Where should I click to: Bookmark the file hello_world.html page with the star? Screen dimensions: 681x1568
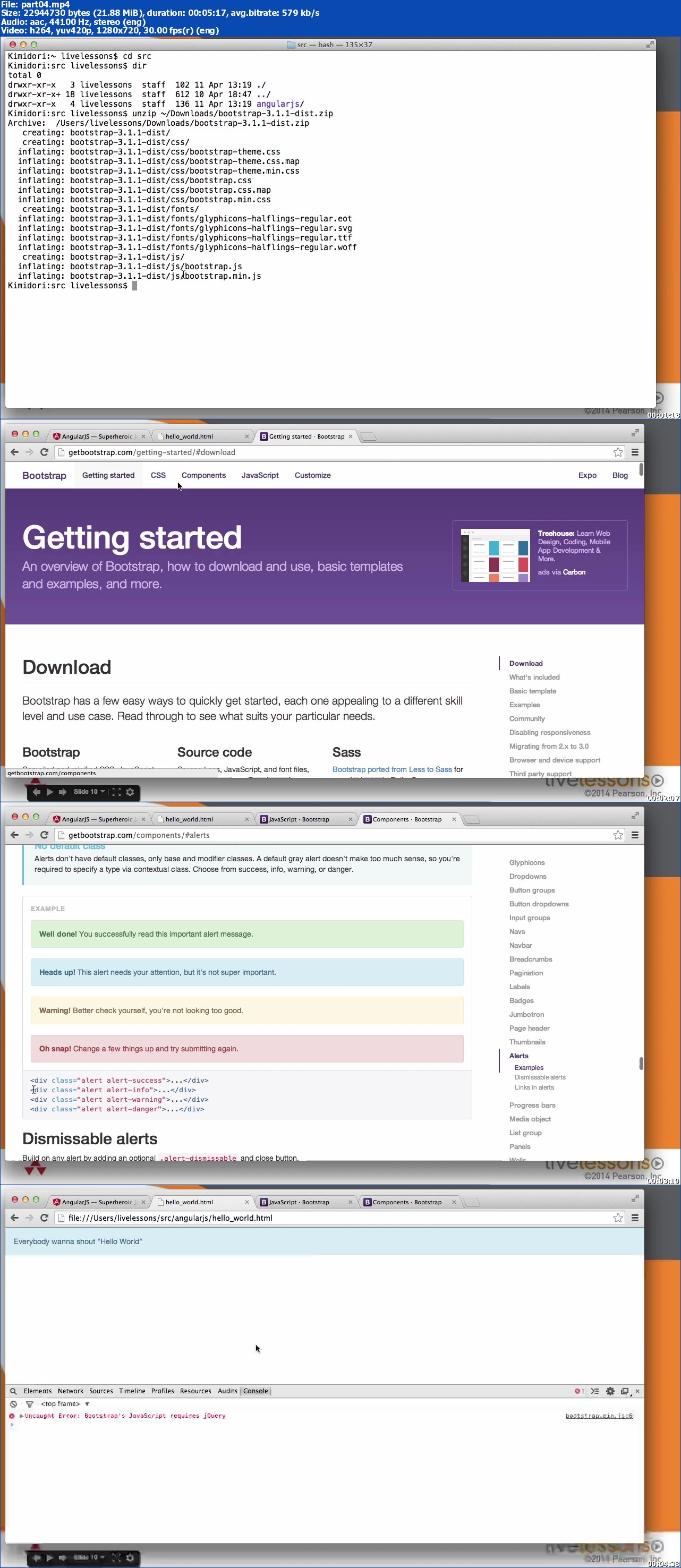pyautogui.click(x=618, y=1218)
